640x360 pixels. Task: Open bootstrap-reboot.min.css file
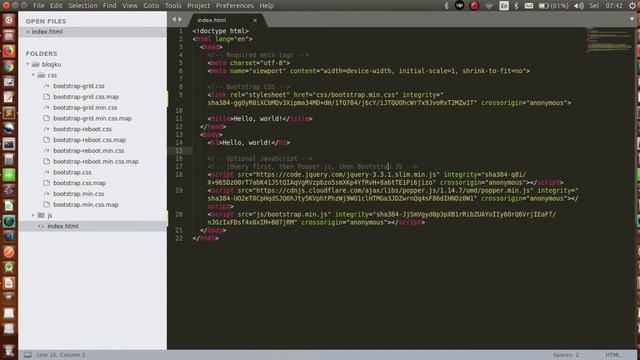point(89,151)
